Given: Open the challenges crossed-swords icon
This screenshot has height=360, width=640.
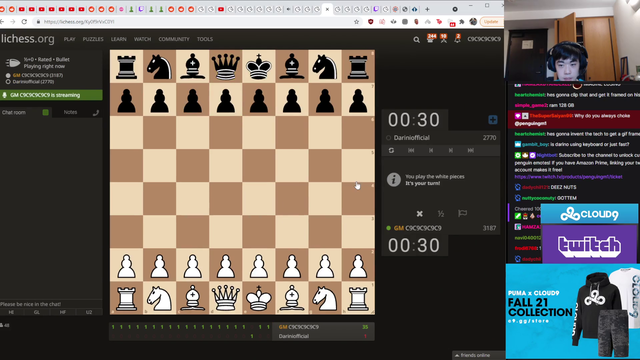Looking at the screenshot, I should (x=444, y=39).
